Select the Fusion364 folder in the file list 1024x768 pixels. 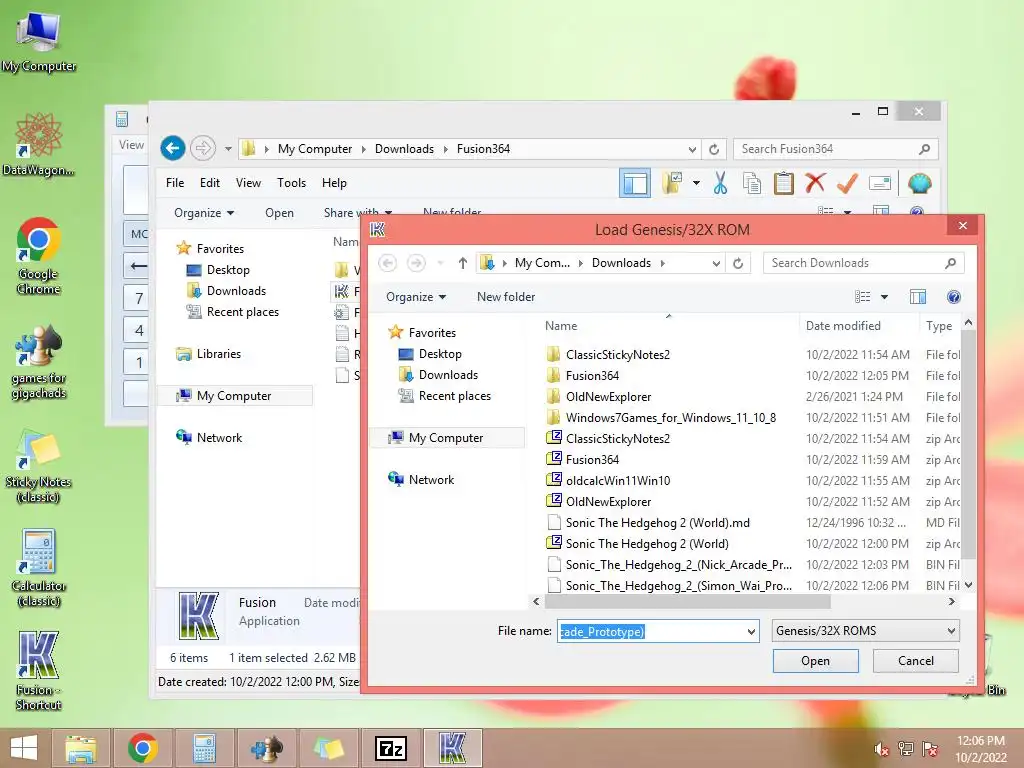pos(592,376)
